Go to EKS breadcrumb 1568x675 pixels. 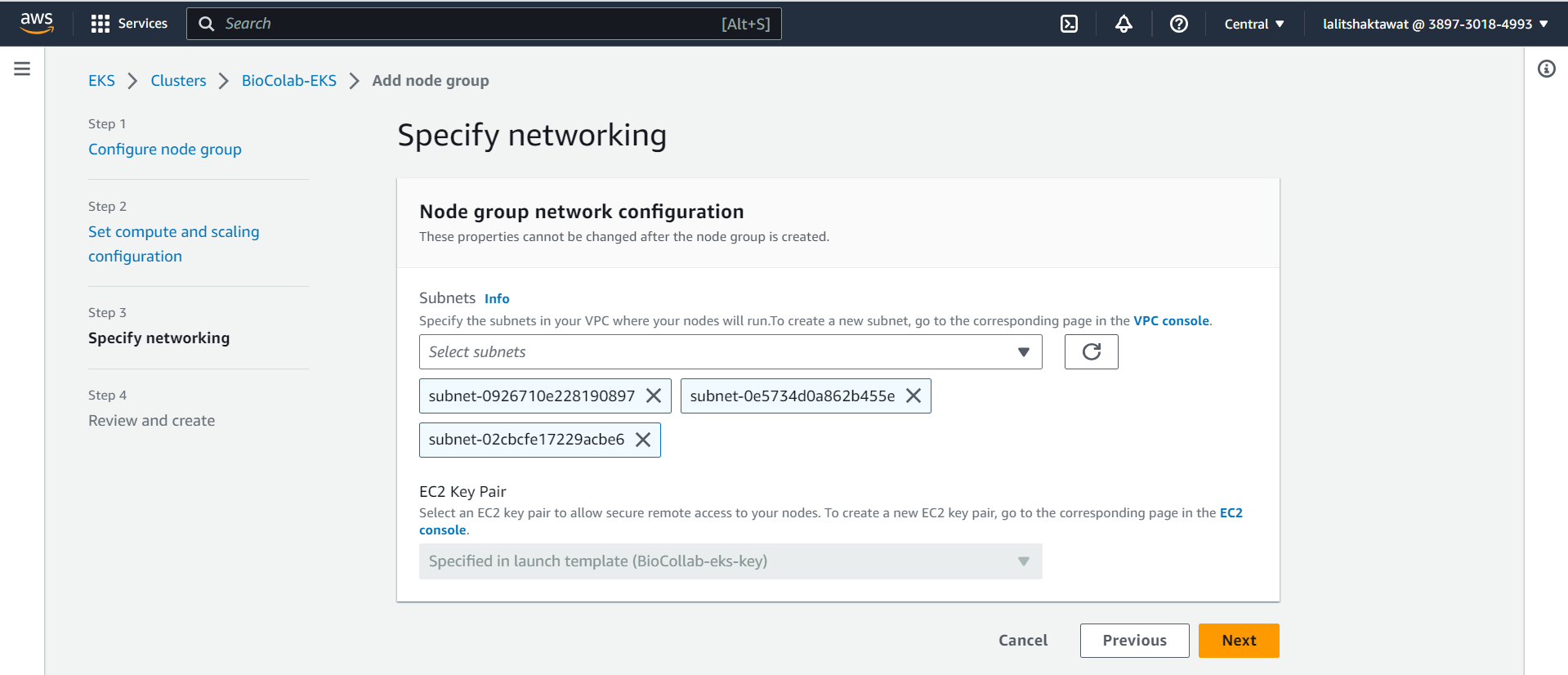click(x=101, y=80)
